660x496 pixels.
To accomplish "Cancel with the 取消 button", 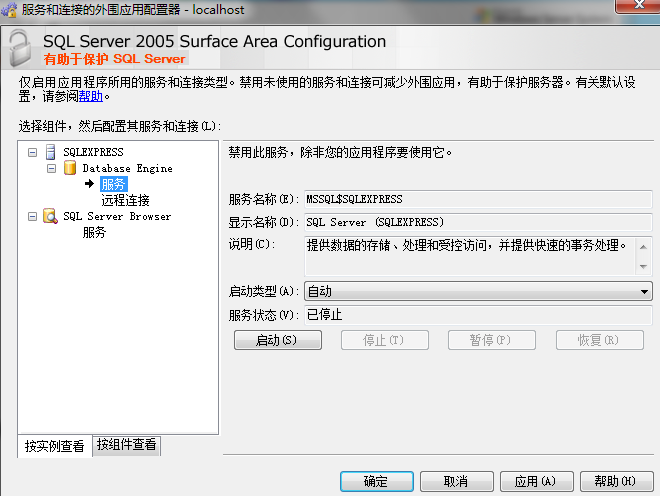I will point(457,481).
